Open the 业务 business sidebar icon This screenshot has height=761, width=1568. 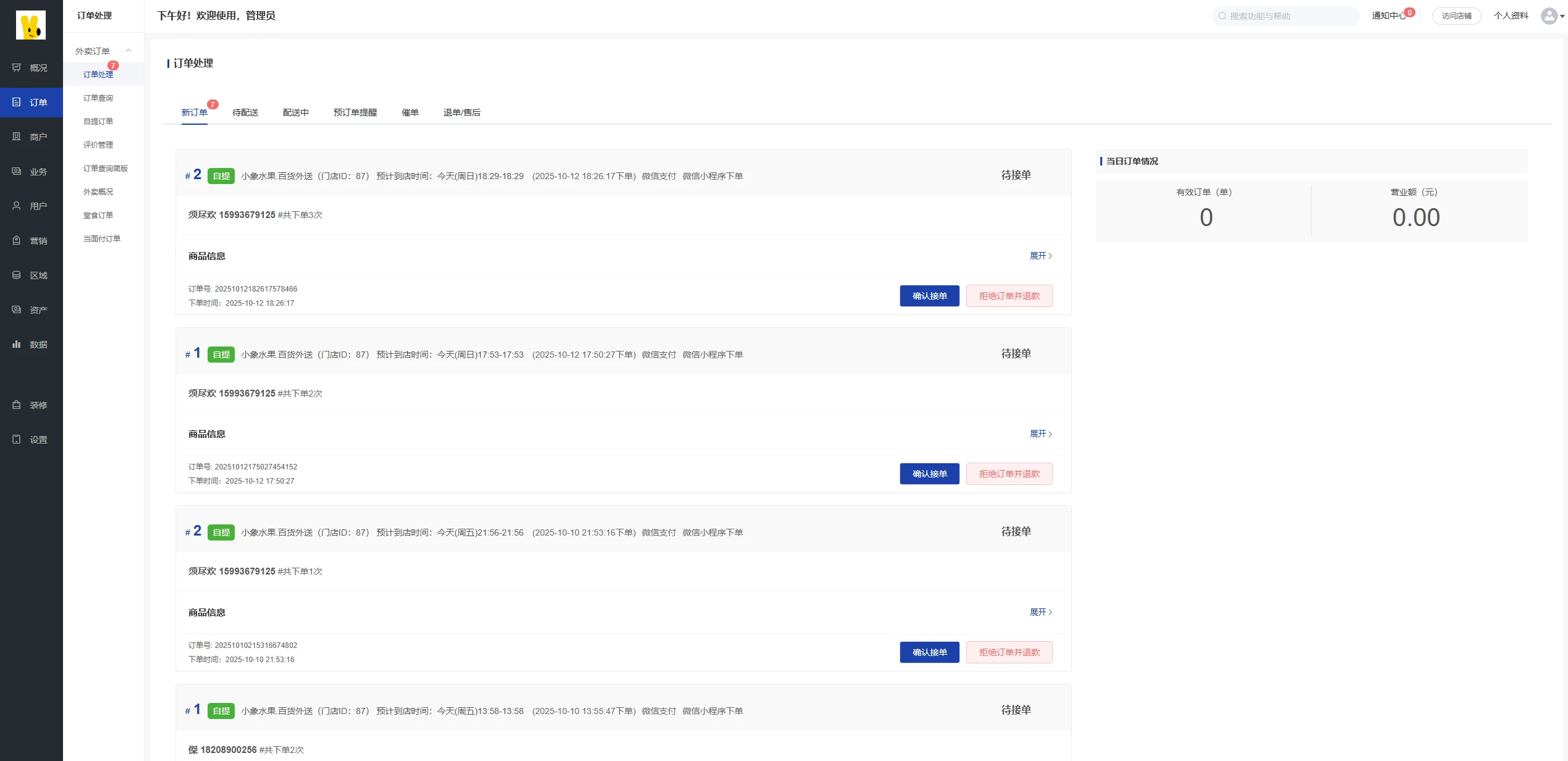pyautogui.click(x=17, y=171)
